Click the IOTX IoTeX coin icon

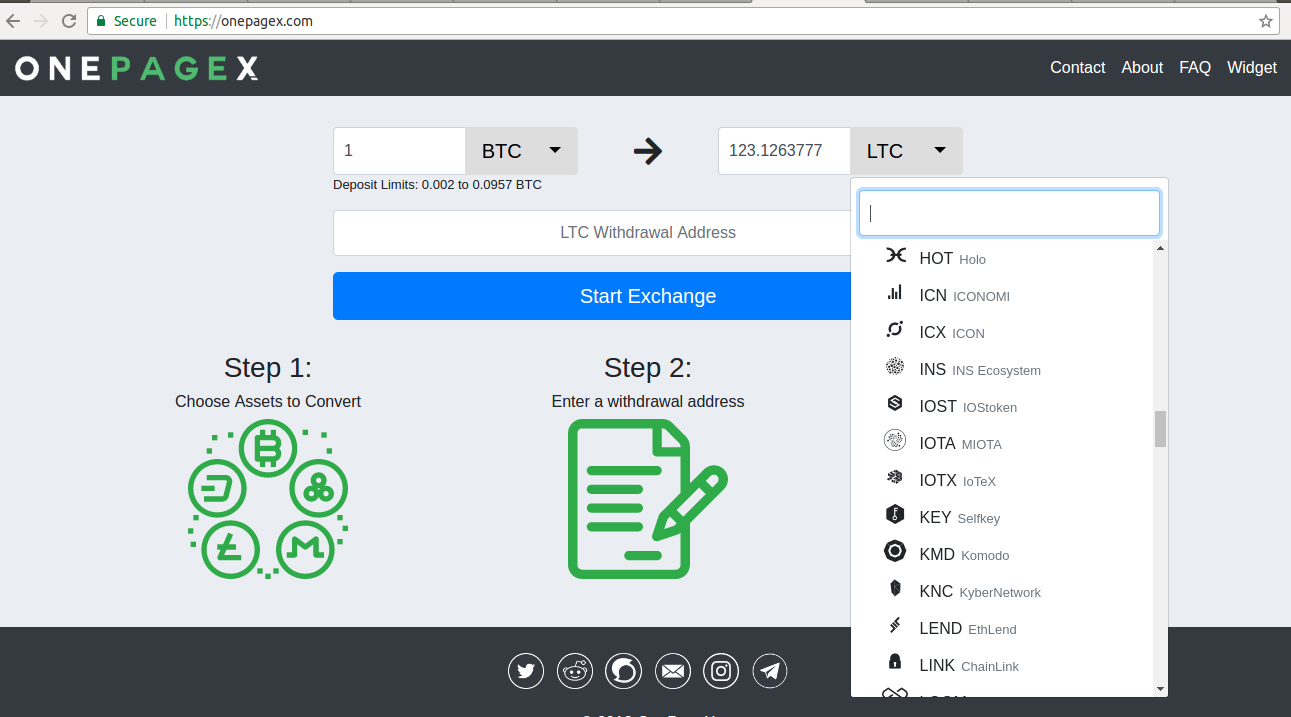point(895,478)
